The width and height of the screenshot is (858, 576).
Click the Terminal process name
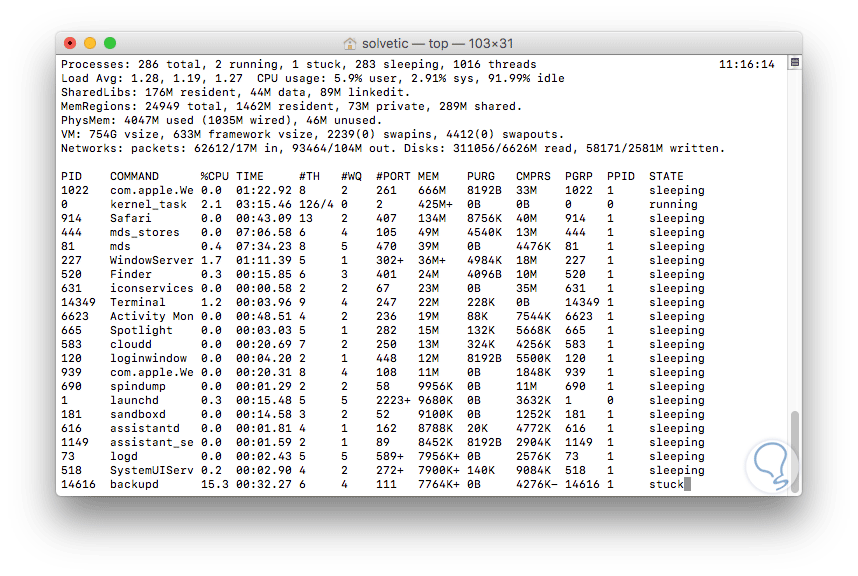(137, 302)
